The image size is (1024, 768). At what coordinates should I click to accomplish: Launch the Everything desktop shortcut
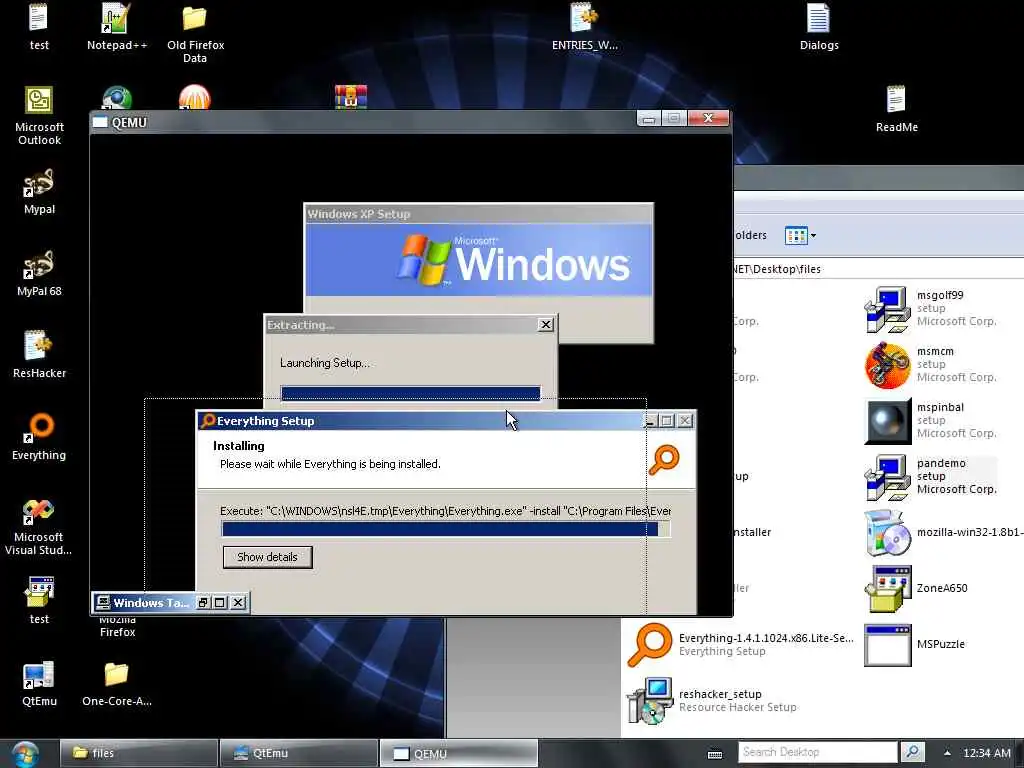click(x=39, y=437)
